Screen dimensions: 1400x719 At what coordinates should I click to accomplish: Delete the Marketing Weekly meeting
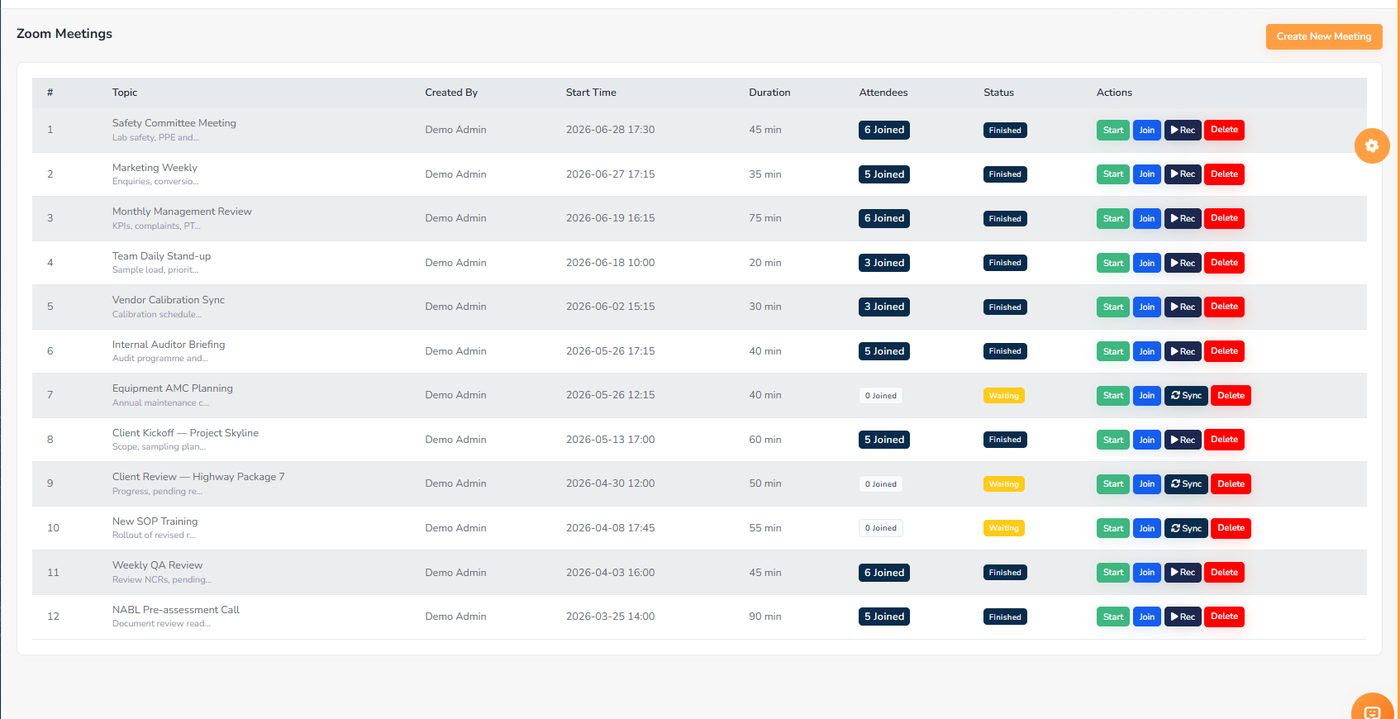tap(1224, 174)
